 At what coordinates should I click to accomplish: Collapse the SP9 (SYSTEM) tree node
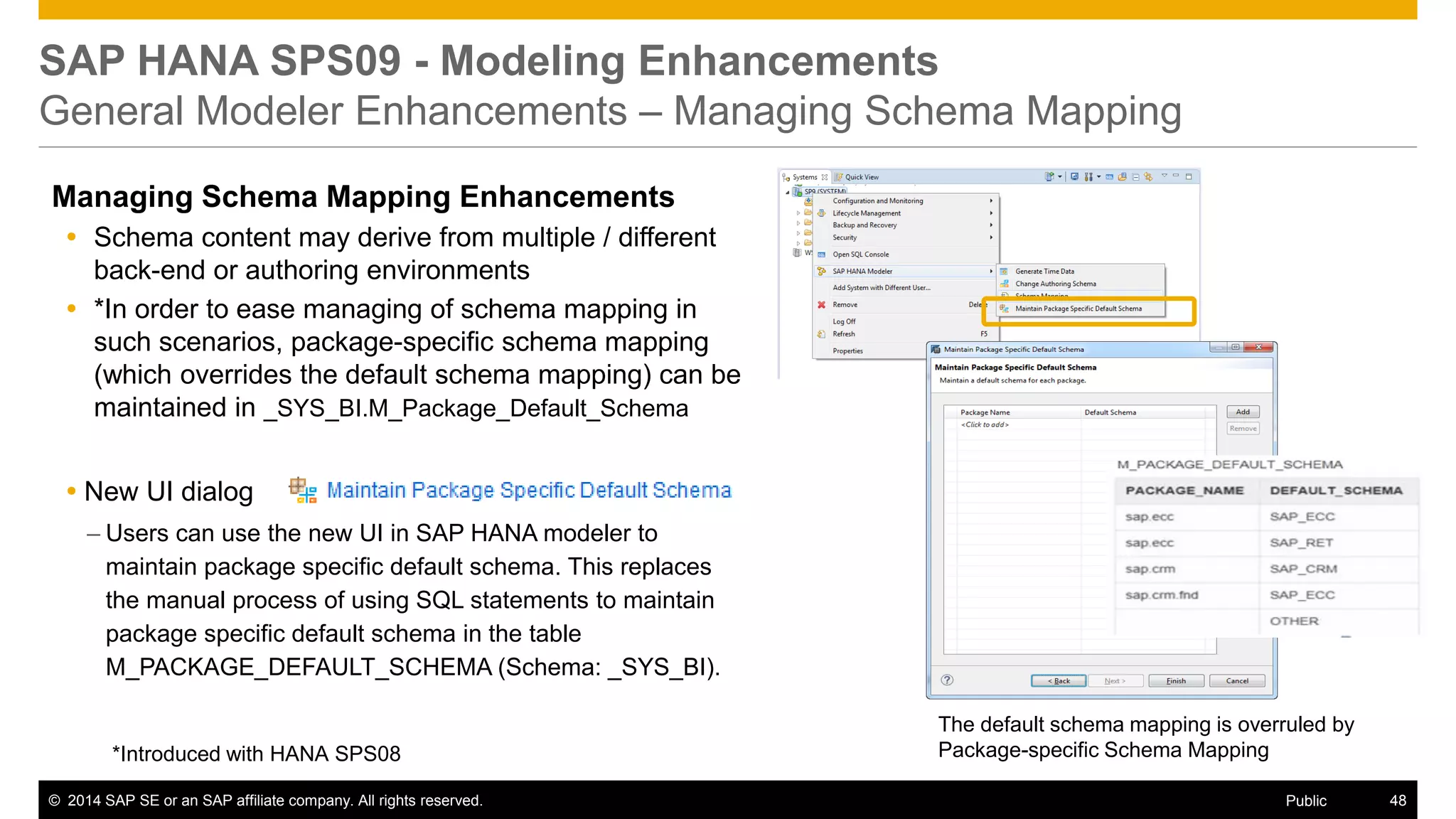click(787, 192)
